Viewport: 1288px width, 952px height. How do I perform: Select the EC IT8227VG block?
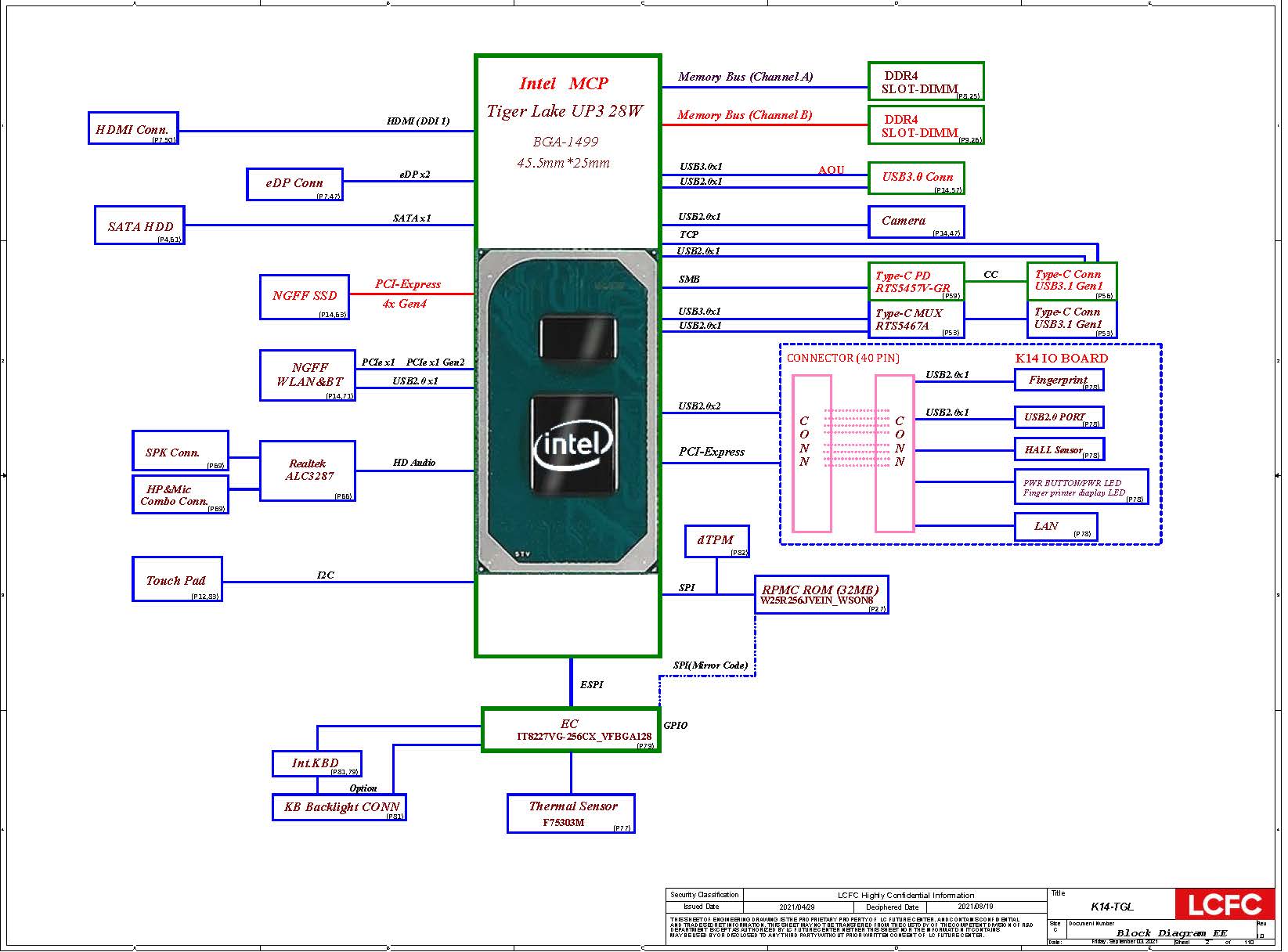(571, 730)
